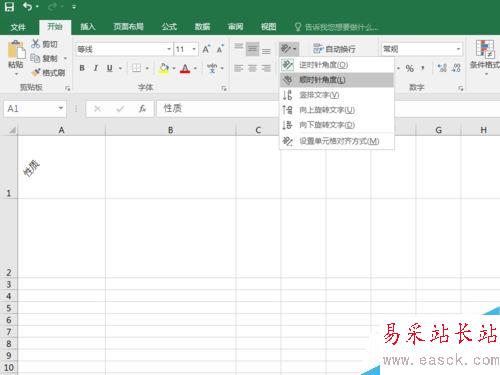Click the orientation button in ribbon
The height and width of the screenshot is (375, 500).
tap(289, 49)
